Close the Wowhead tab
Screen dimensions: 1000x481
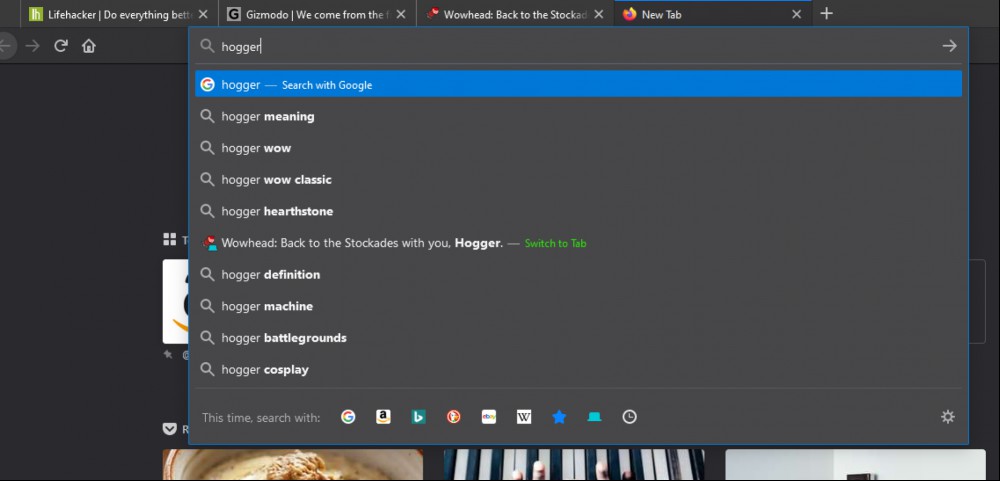(x=599, y=14)
